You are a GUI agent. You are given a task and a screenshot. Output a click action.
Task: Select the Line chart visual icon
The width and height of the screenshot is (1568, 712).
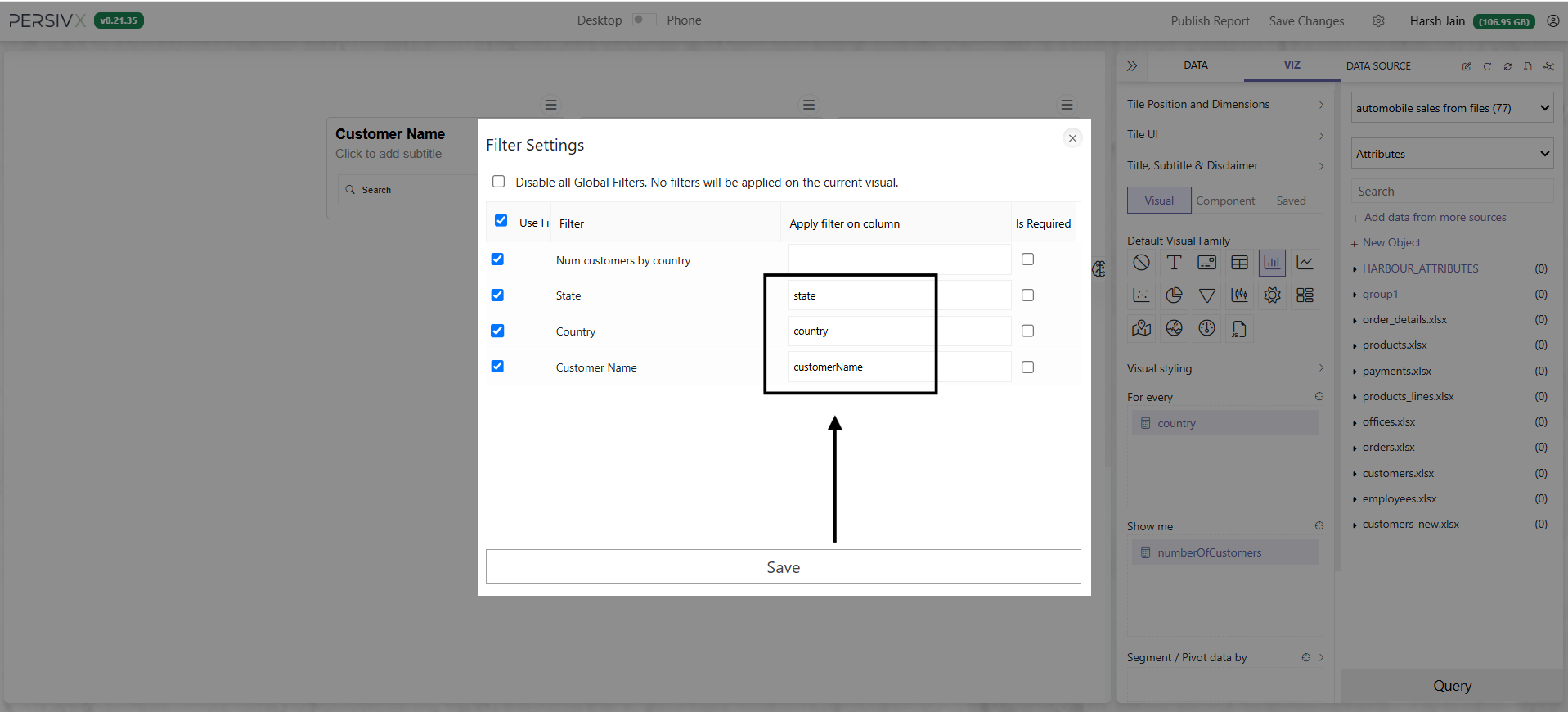point(1305,263)
